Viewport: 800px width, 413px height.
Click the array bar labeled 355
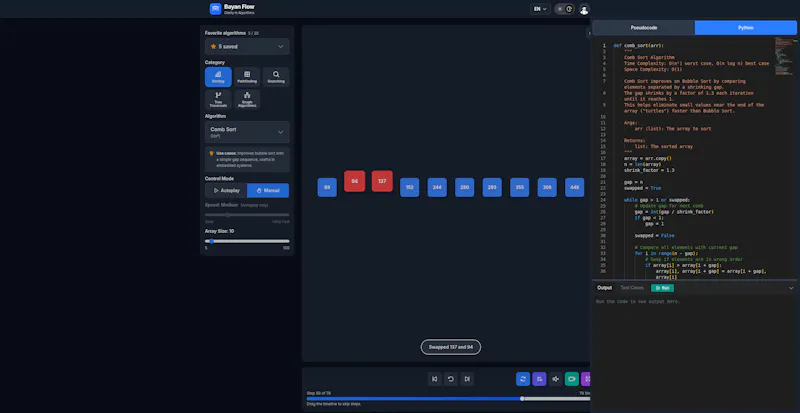520,187
